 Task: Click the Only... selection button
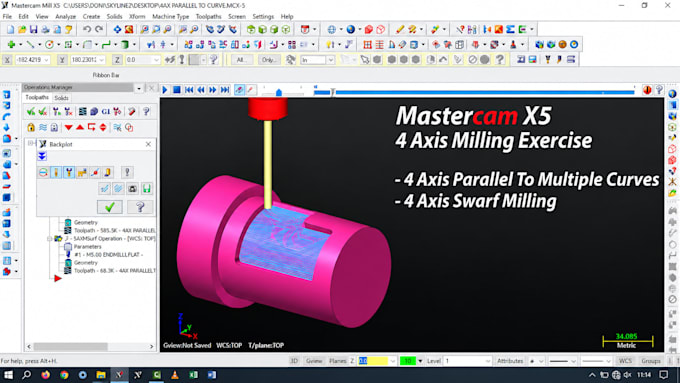[x=269, y=60]
